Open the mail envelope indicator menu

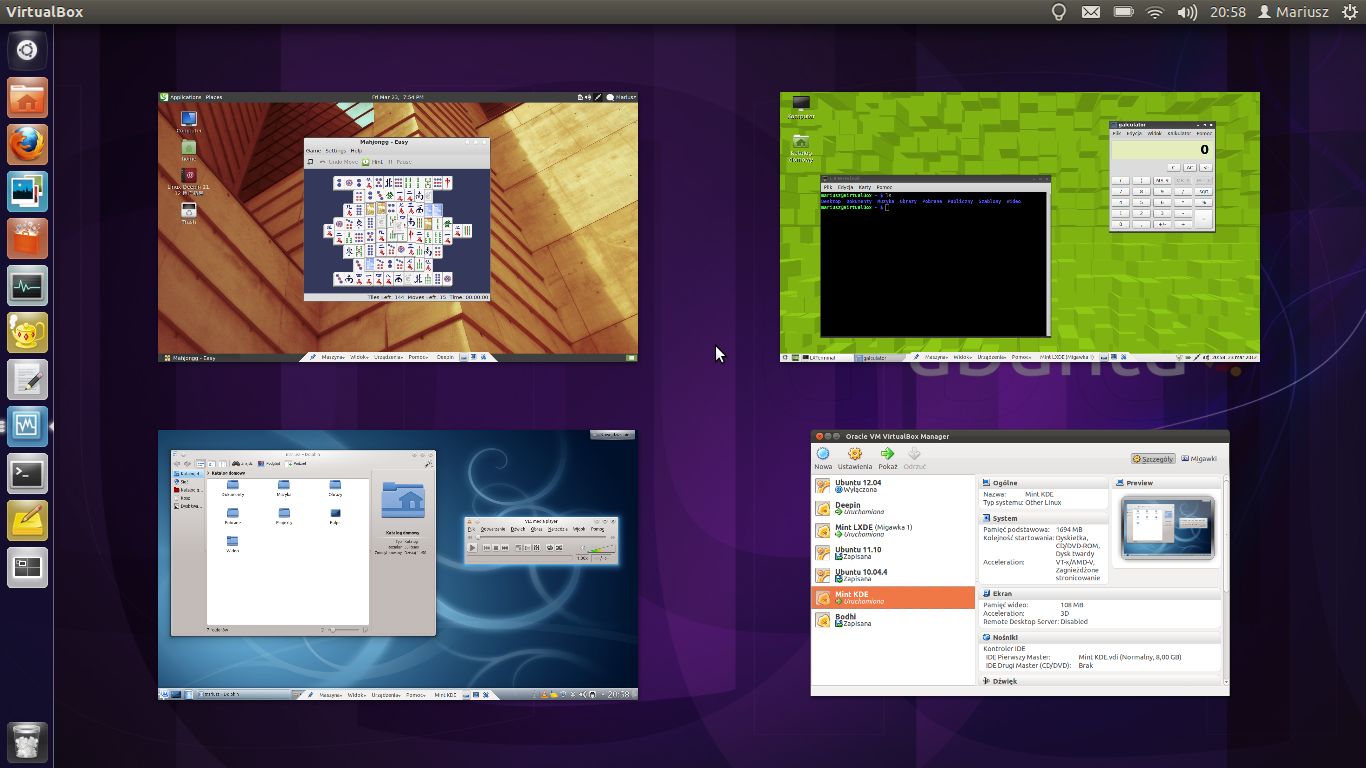pyautogui.click(x=1091, y=12)
